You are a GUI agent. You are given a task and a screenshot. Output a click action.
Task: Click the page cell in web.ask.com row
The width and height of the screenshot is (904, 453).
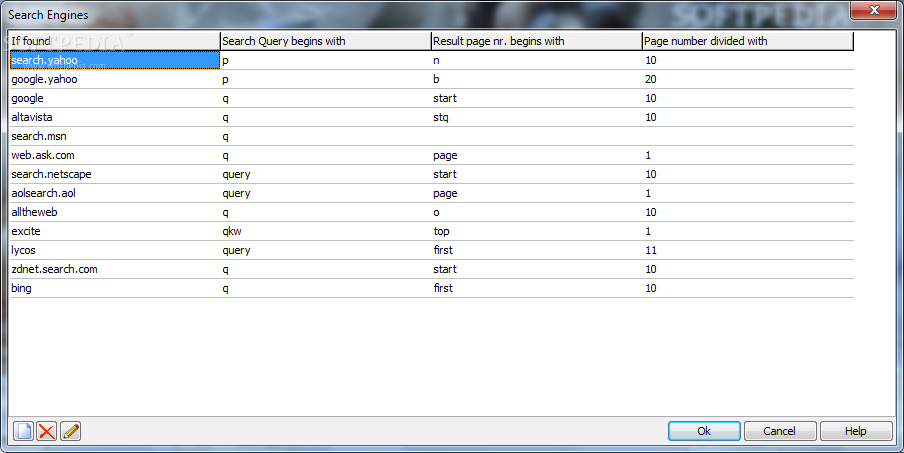click(537, 155)
